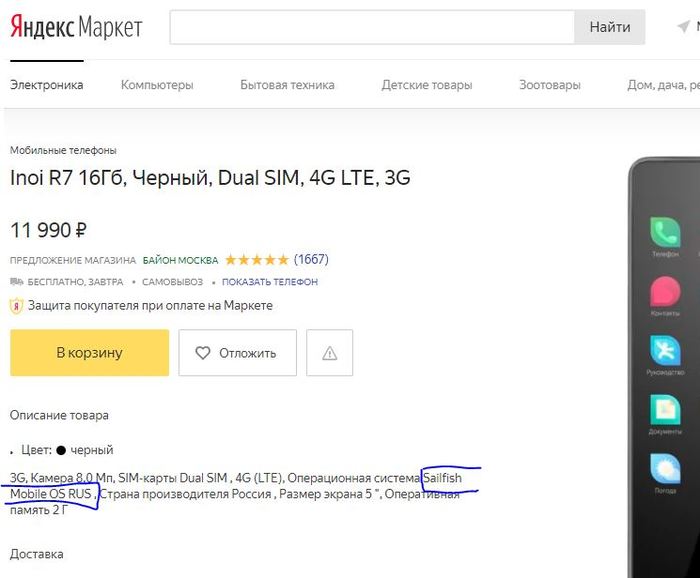Screen dimensions: 700x578
Task: Open the Мобильные телефоны breadcrumb link
Action: [63, 150]
